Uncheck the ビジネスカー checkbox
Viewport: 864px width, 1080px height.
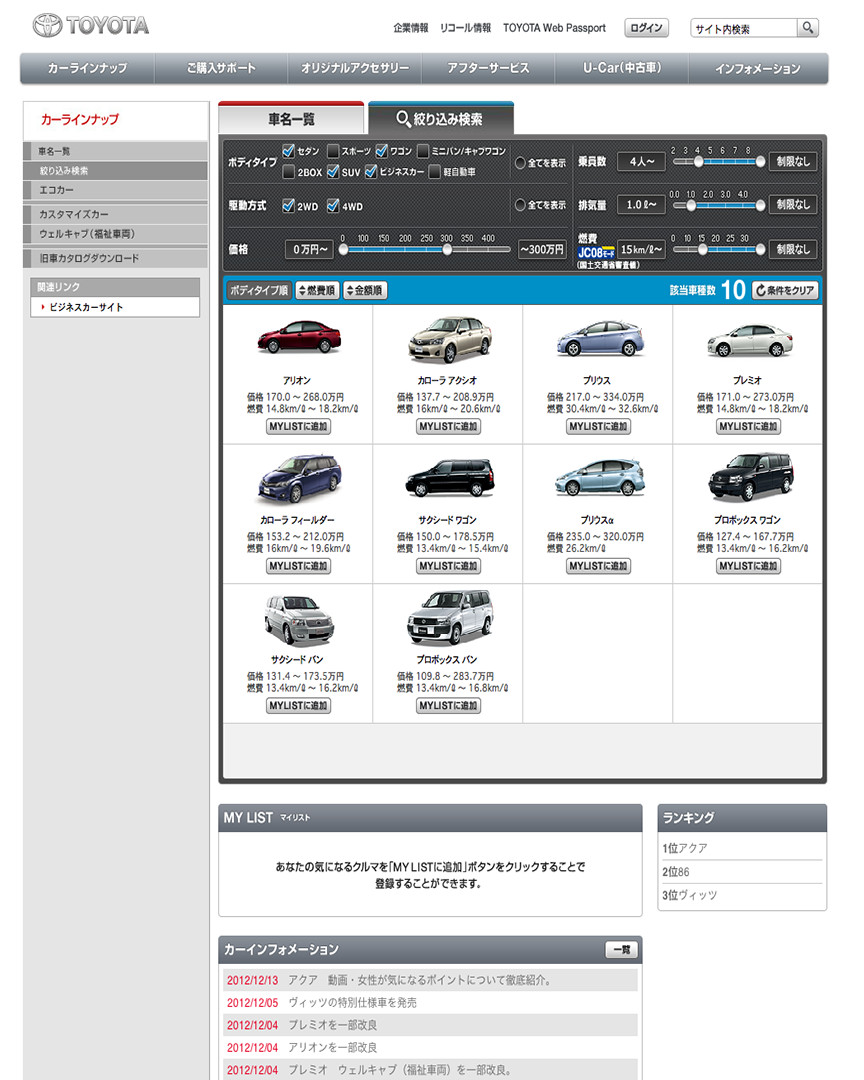click(x=371, y=172)
